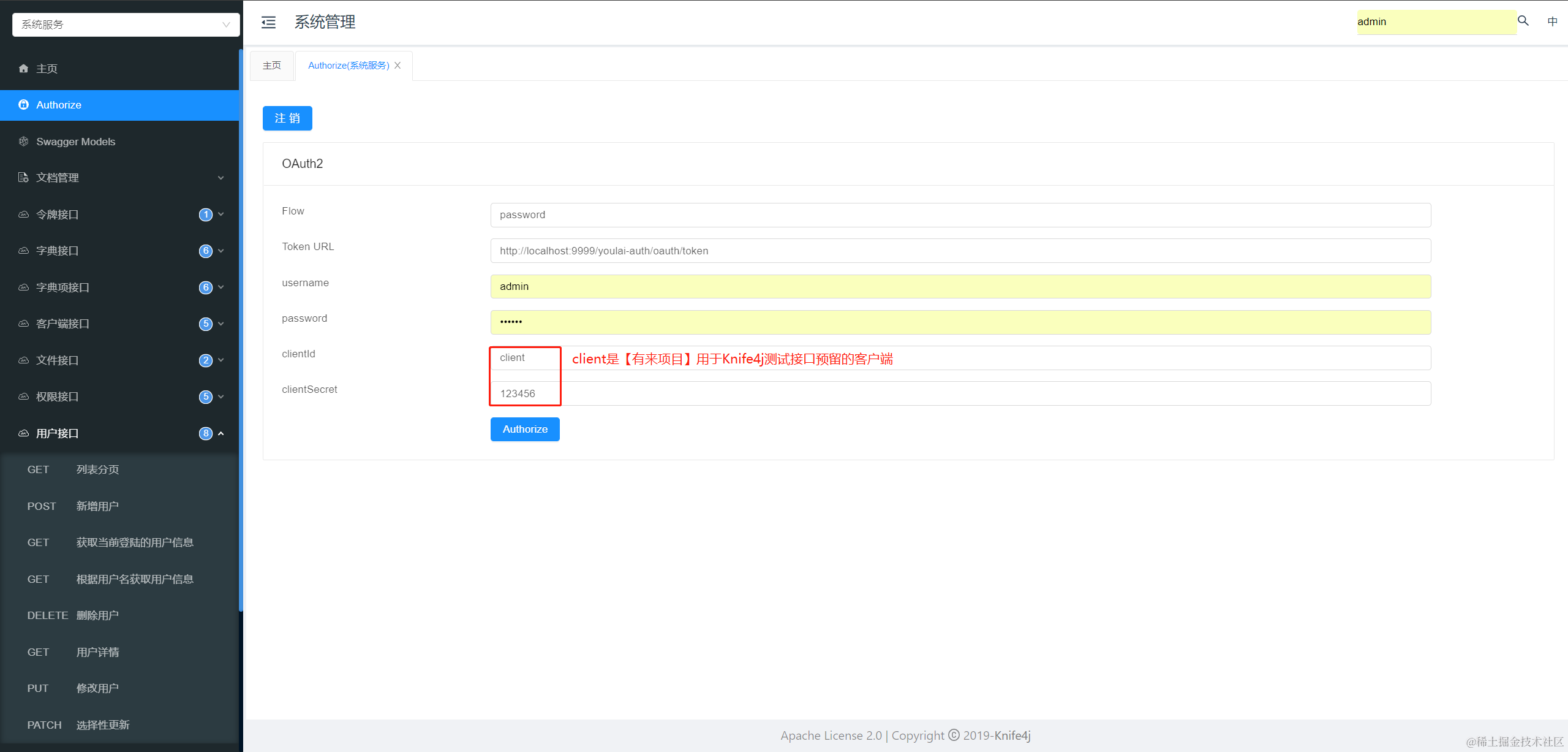1568x752 pixels.
Task: Open the 系统服务 dropdown
Action: pos(126,25)
